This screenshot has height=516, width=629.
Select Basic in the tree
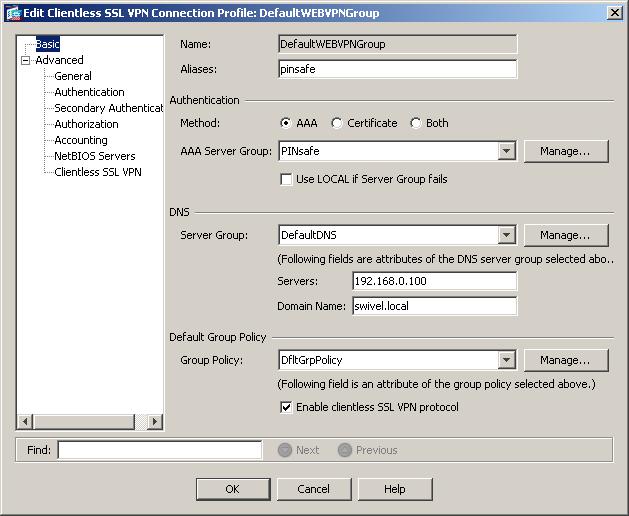(x=47, y=44)
